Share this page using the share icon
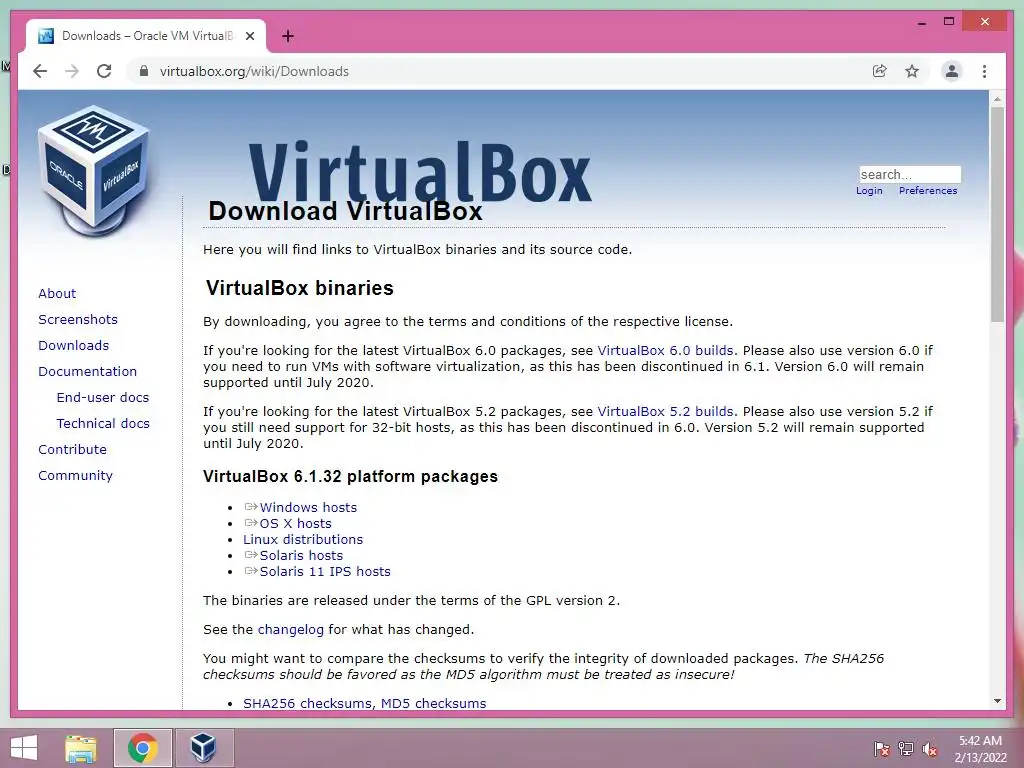Image resolution: width=1024 pixels, height=768 pixels. [880, 71]
